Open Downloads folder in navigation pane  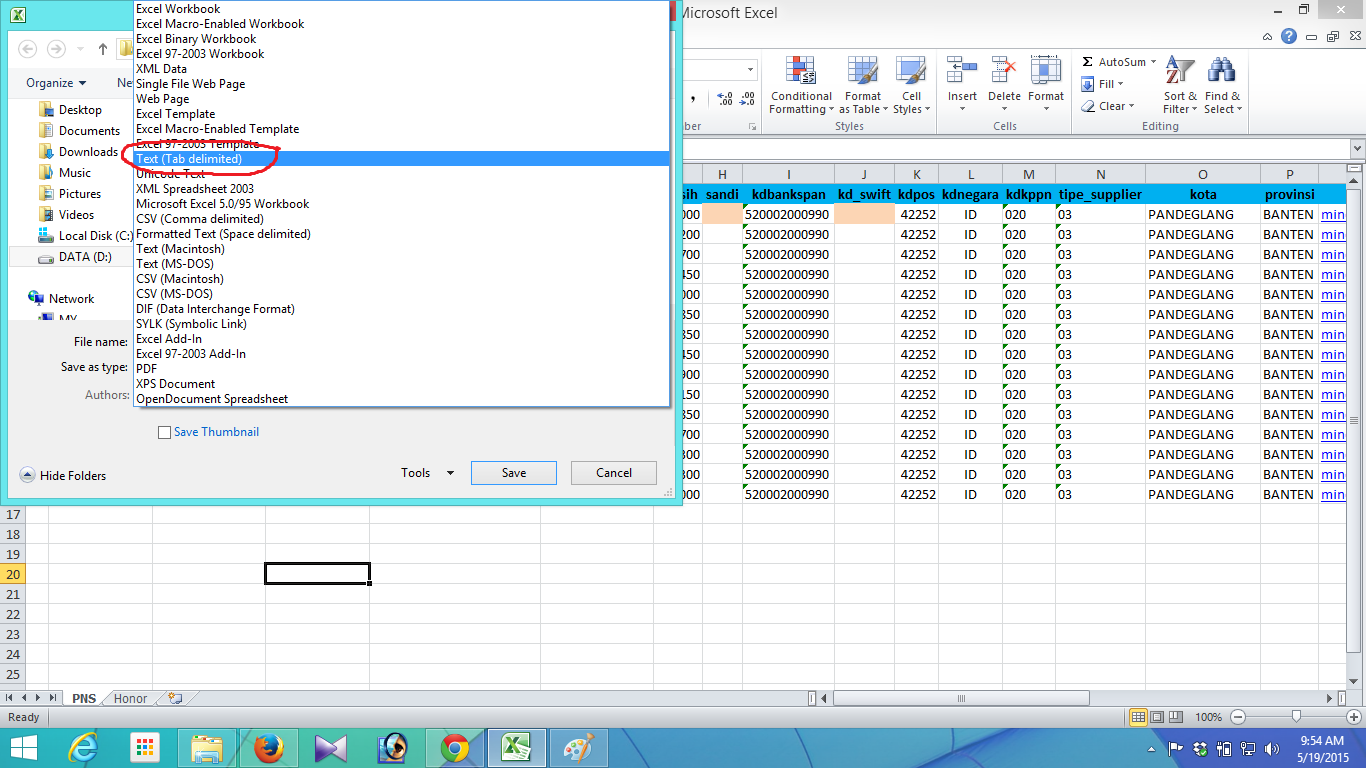click(x=78, y=152)
